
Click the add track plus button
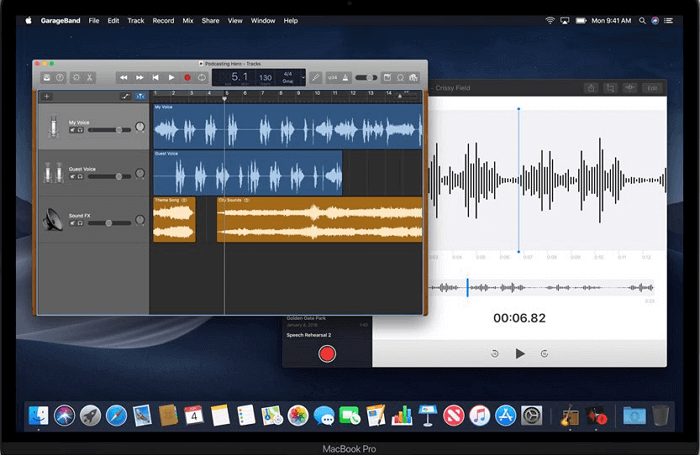click(46, 96)
